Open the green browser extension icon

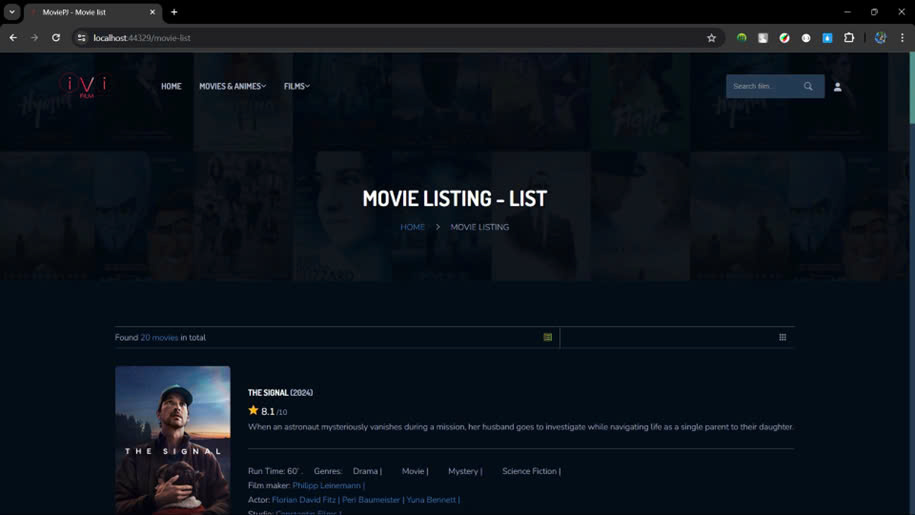(x=742, y=38)
